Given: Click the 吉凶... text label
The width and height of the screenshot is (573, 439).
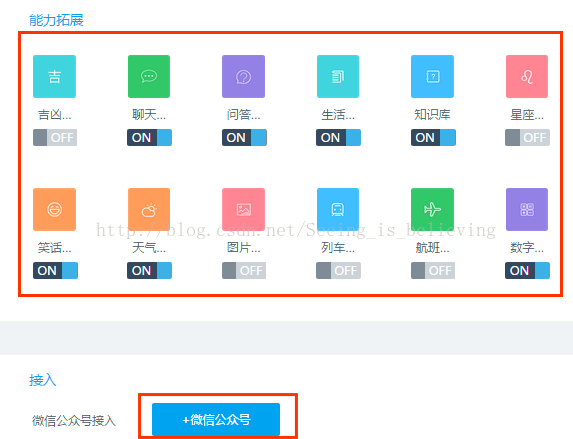Looking at the screenshot, I should [x=55, y=115].
